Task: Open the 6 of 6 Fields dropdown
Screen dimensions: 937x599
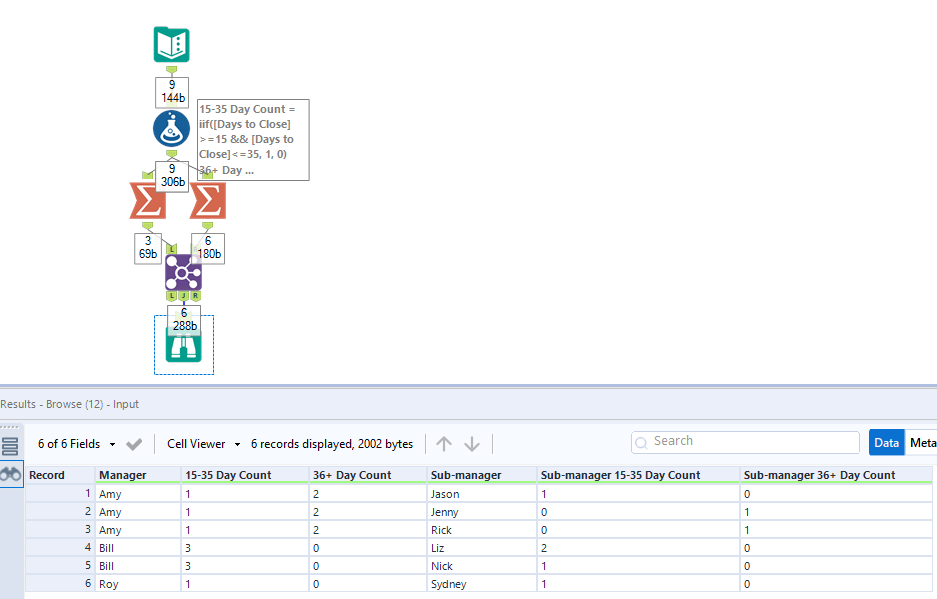Action: coord(76,444)
